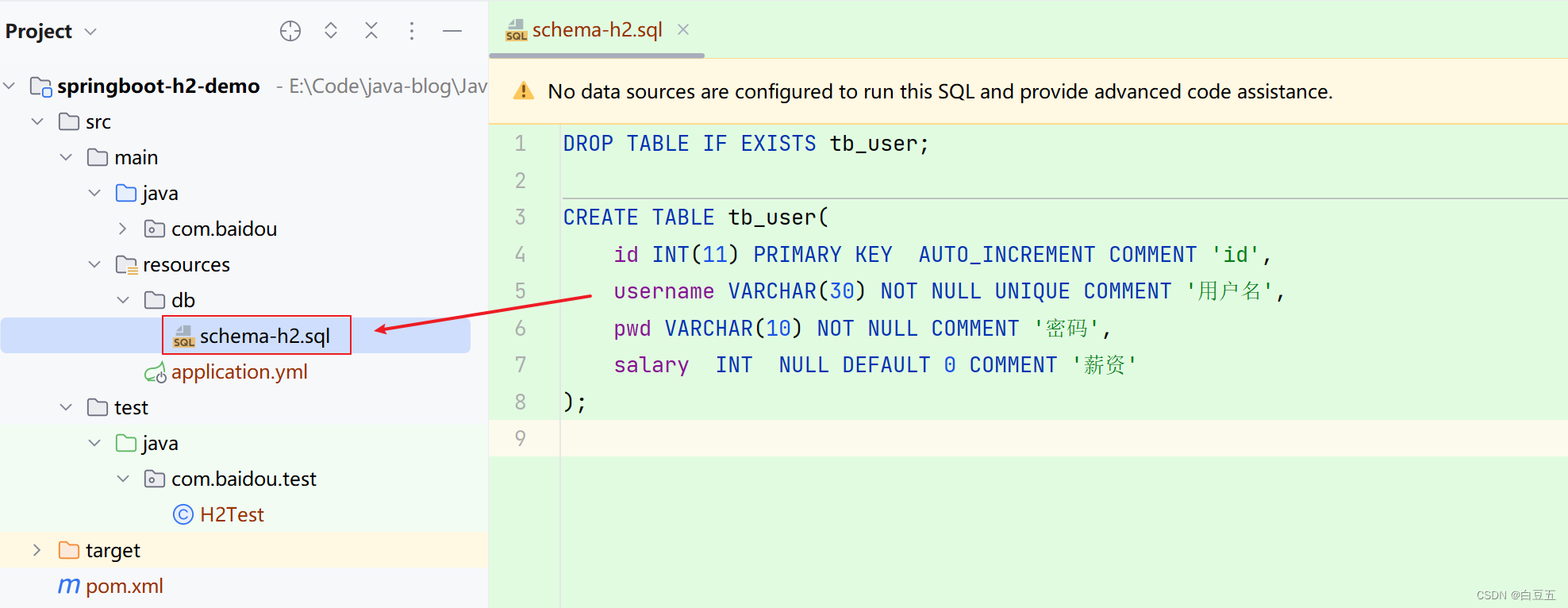Click the pwd column name
Image resolution: width=1568 pixels, height=608 pixels.
(632, 328)
